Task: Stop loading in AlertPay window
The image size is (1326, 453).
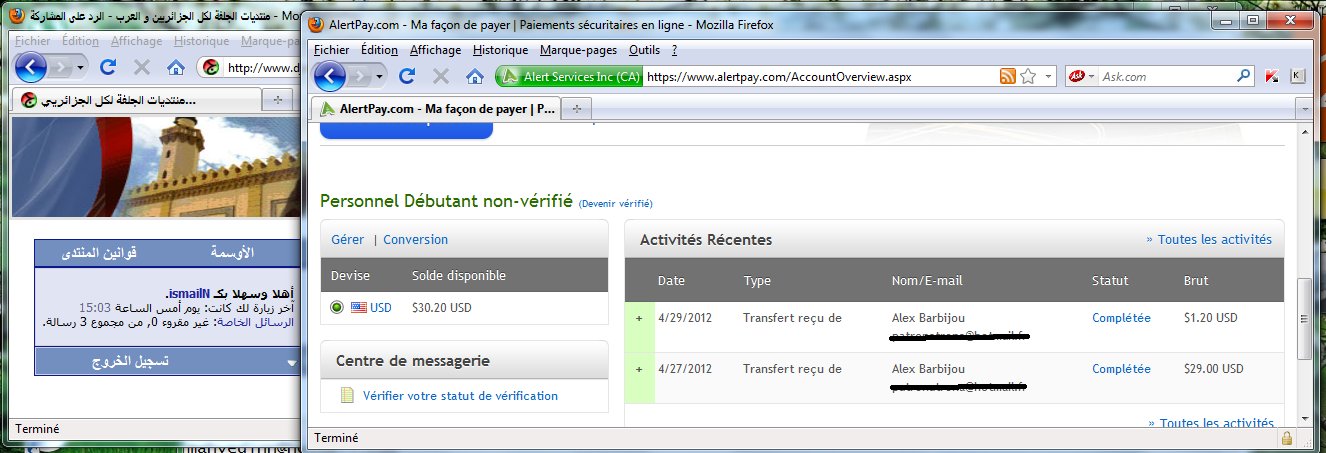Action: coord(440,76)
